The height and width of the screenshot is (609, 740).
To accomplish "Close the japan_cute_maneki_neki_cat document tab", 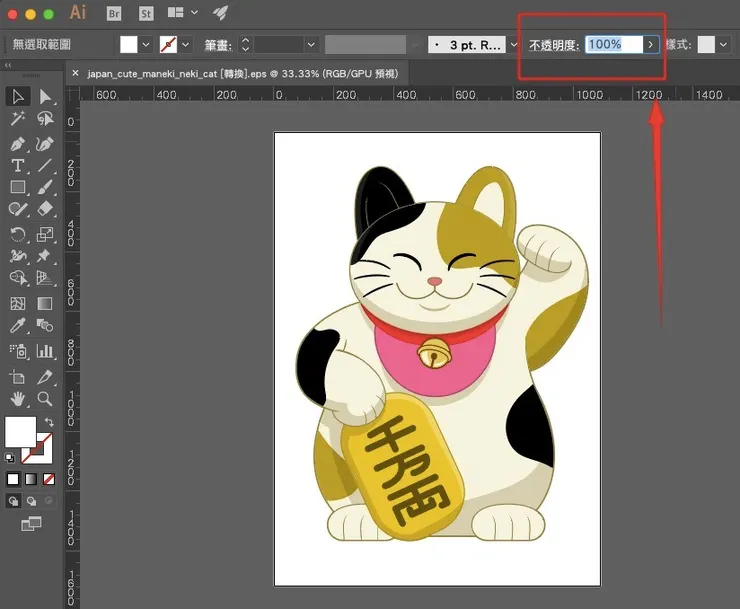I will pos(75,73).
